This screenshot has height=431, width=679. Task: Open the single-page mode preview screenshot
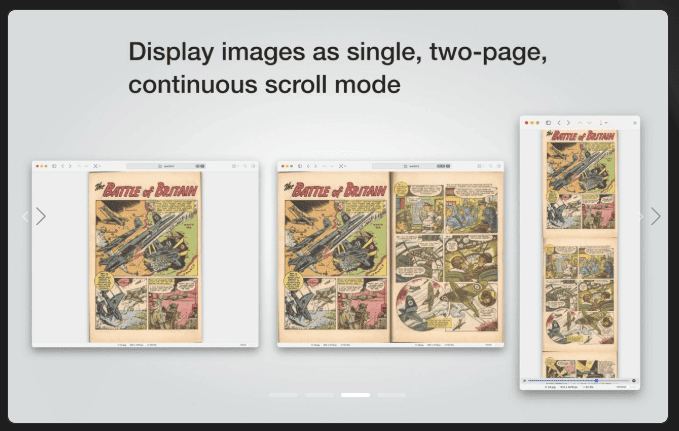pyautogui.click(x=145, y=254)
